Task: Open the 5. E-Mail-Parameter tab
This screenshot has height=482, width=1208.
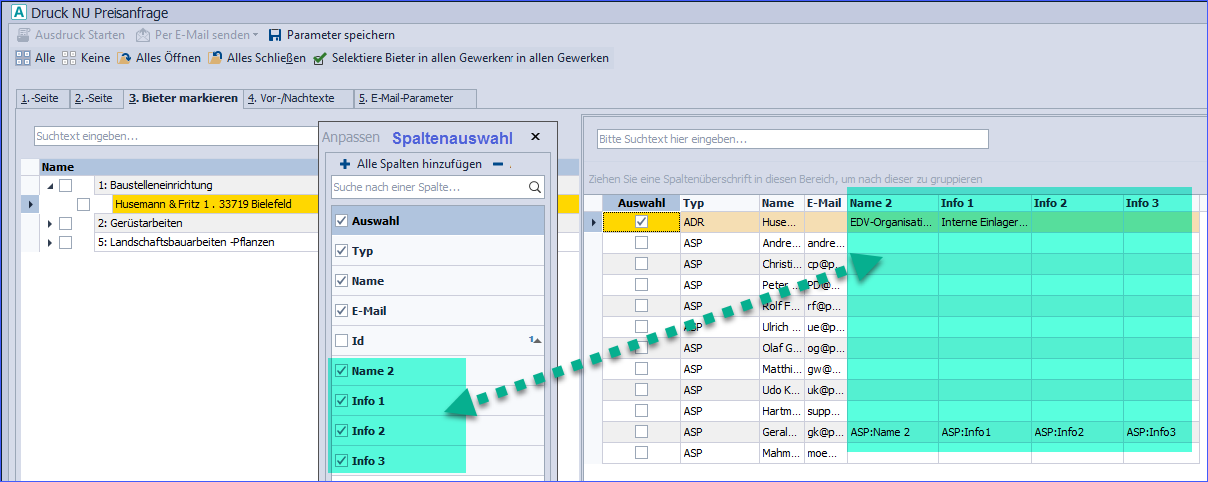Action: (x=412, y=98)
